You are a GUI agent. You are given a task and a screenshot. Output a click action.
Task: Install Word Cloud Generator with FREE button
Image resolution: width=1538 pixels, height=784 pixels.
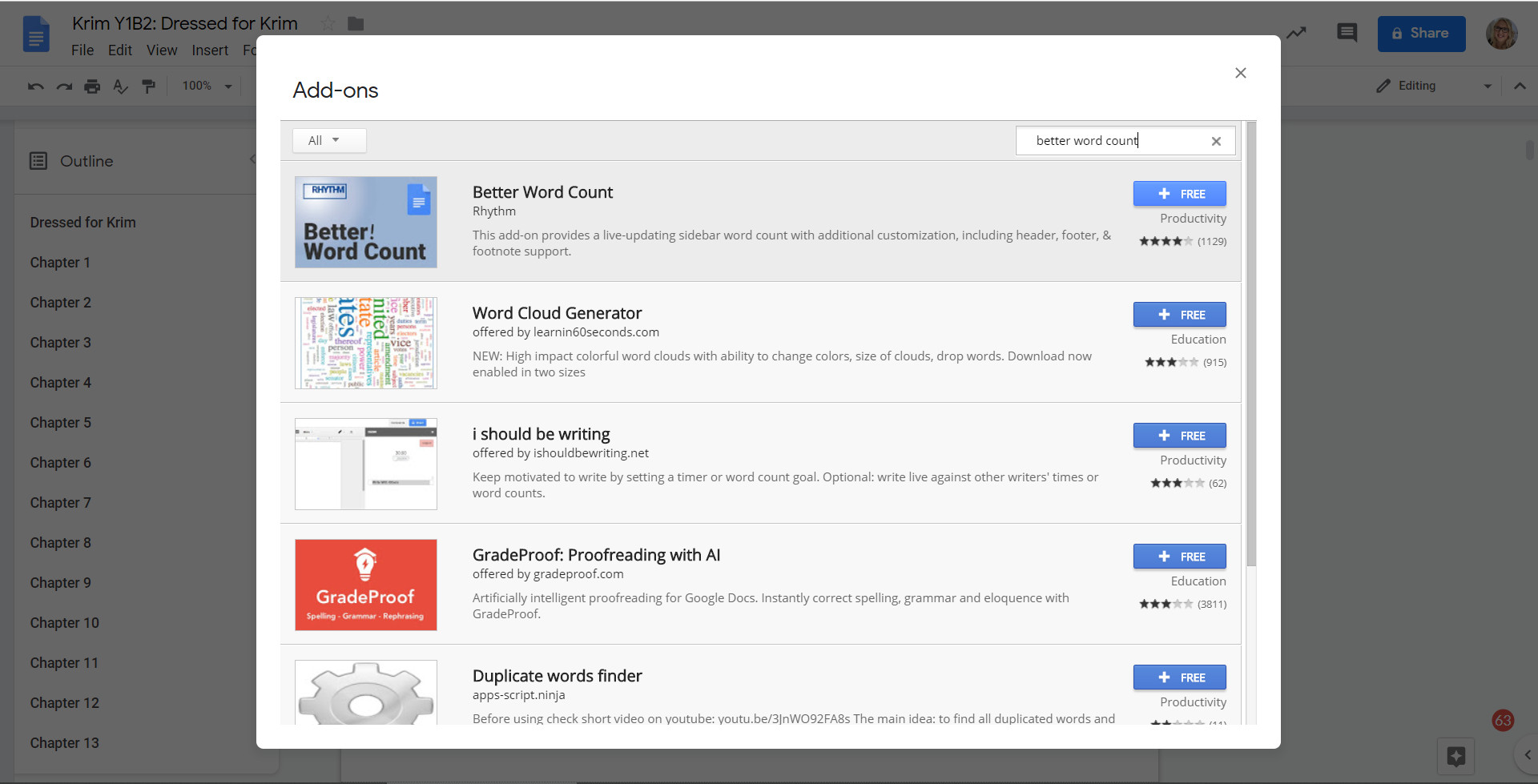pyautogui.click(x=1179, y=315)
